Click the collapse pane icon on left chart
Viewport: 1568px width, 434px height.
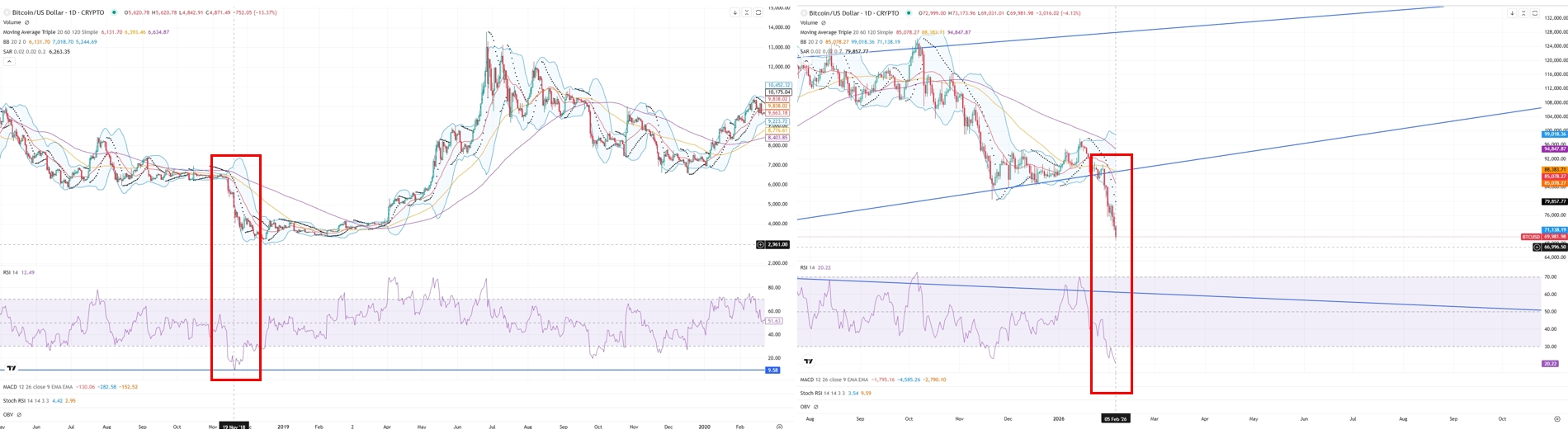tap(747, 12)
